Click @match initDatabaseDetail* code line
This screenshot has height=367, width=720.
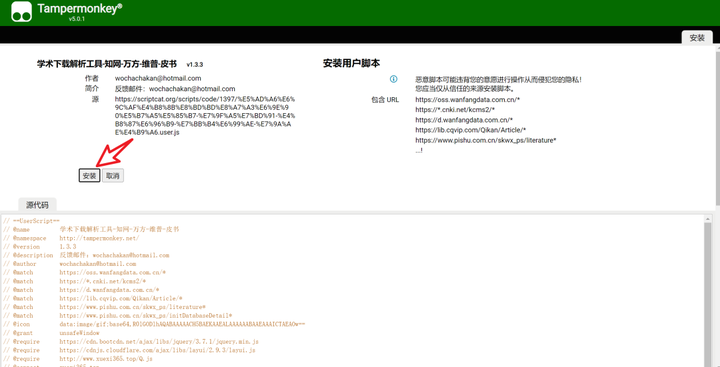tap(118, 316)
